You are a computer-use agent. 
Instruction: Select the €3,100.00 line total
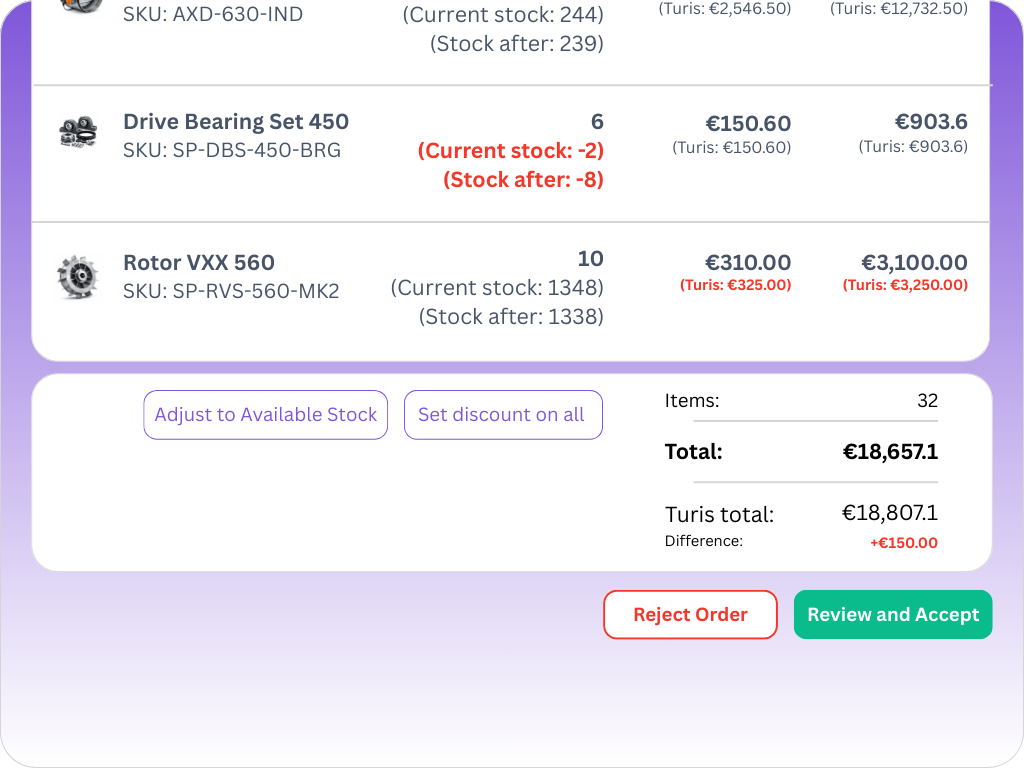click(914, 262)
